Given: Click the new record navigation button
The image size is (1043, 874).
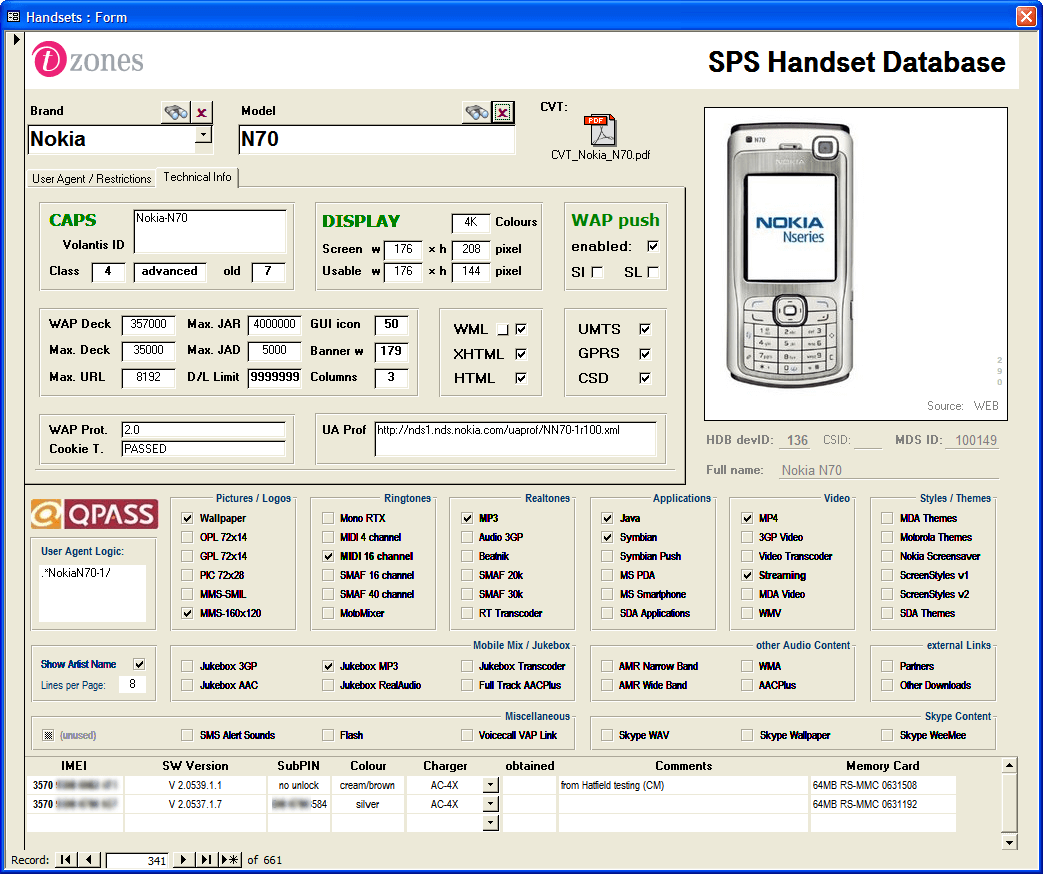Looking at the screenshot, I should click(x=230, y=860).
